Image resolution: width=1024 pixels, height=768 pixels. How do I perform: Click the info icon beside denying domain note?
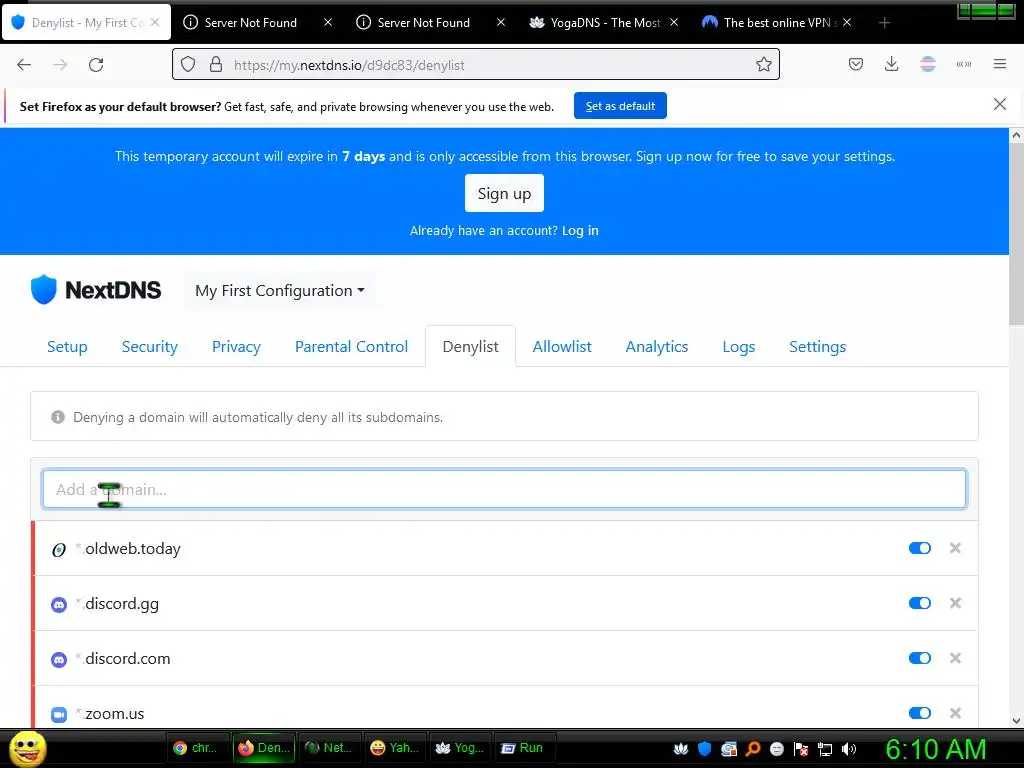click(58, 417)
